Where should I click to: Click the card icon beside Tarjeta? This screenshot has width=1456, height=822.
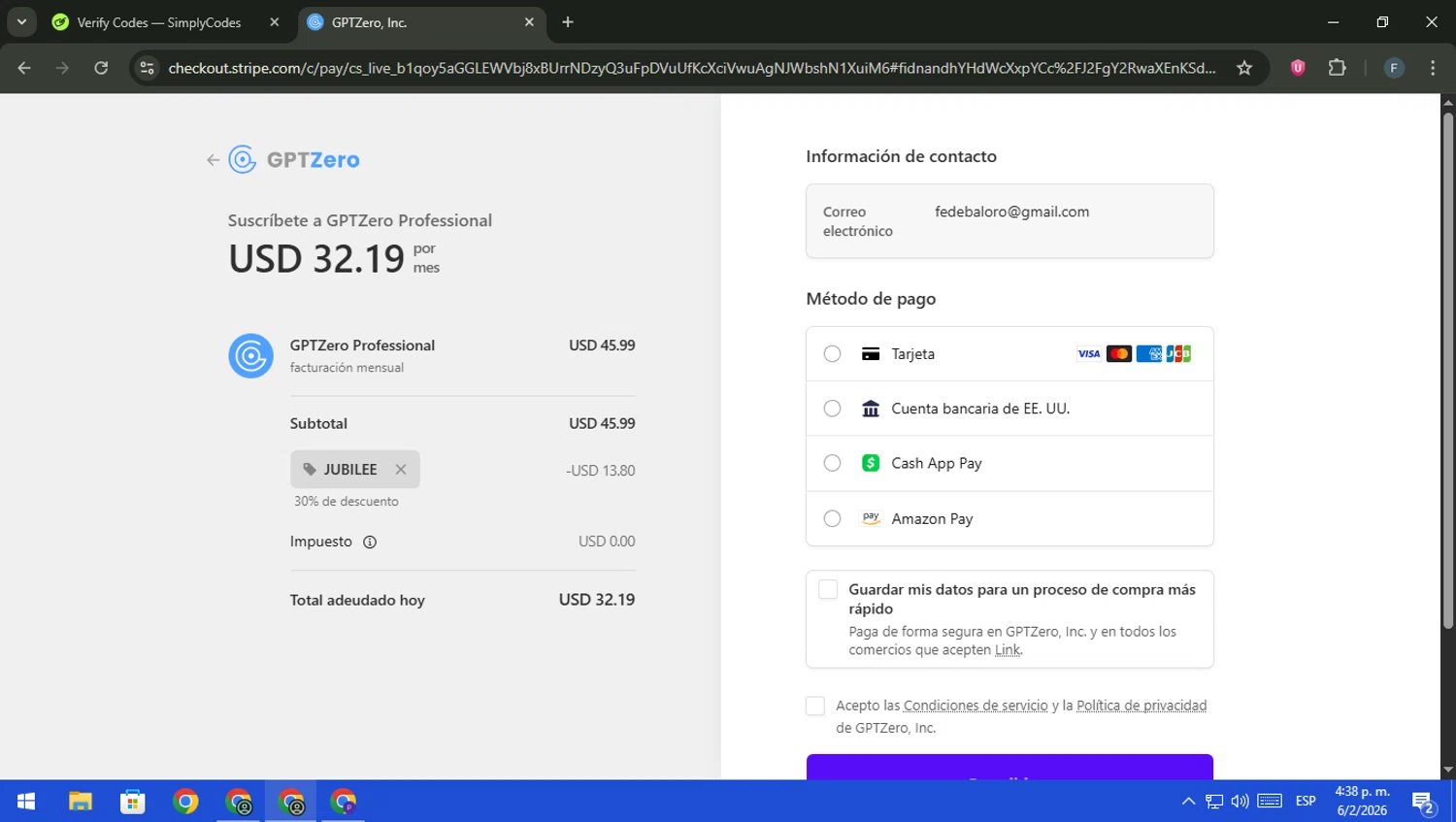pyautogui.click(x=871, y=354)
